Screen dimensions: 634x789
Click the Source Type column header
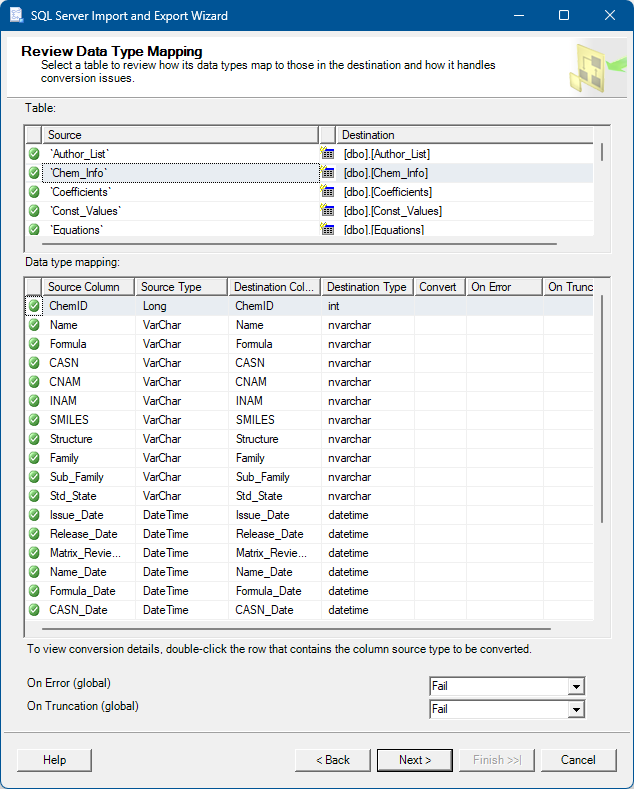pos(181,287)
